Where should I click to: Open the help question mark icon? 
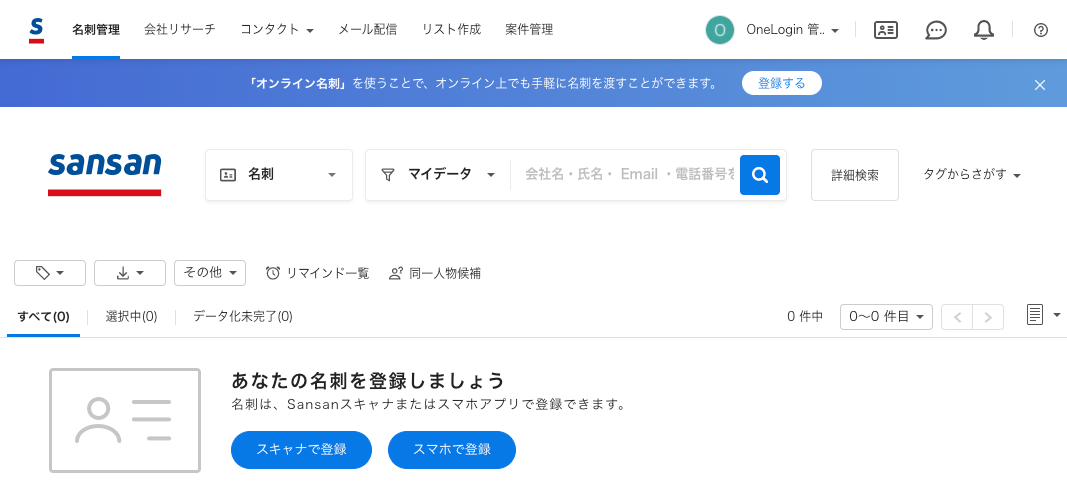1040,30
